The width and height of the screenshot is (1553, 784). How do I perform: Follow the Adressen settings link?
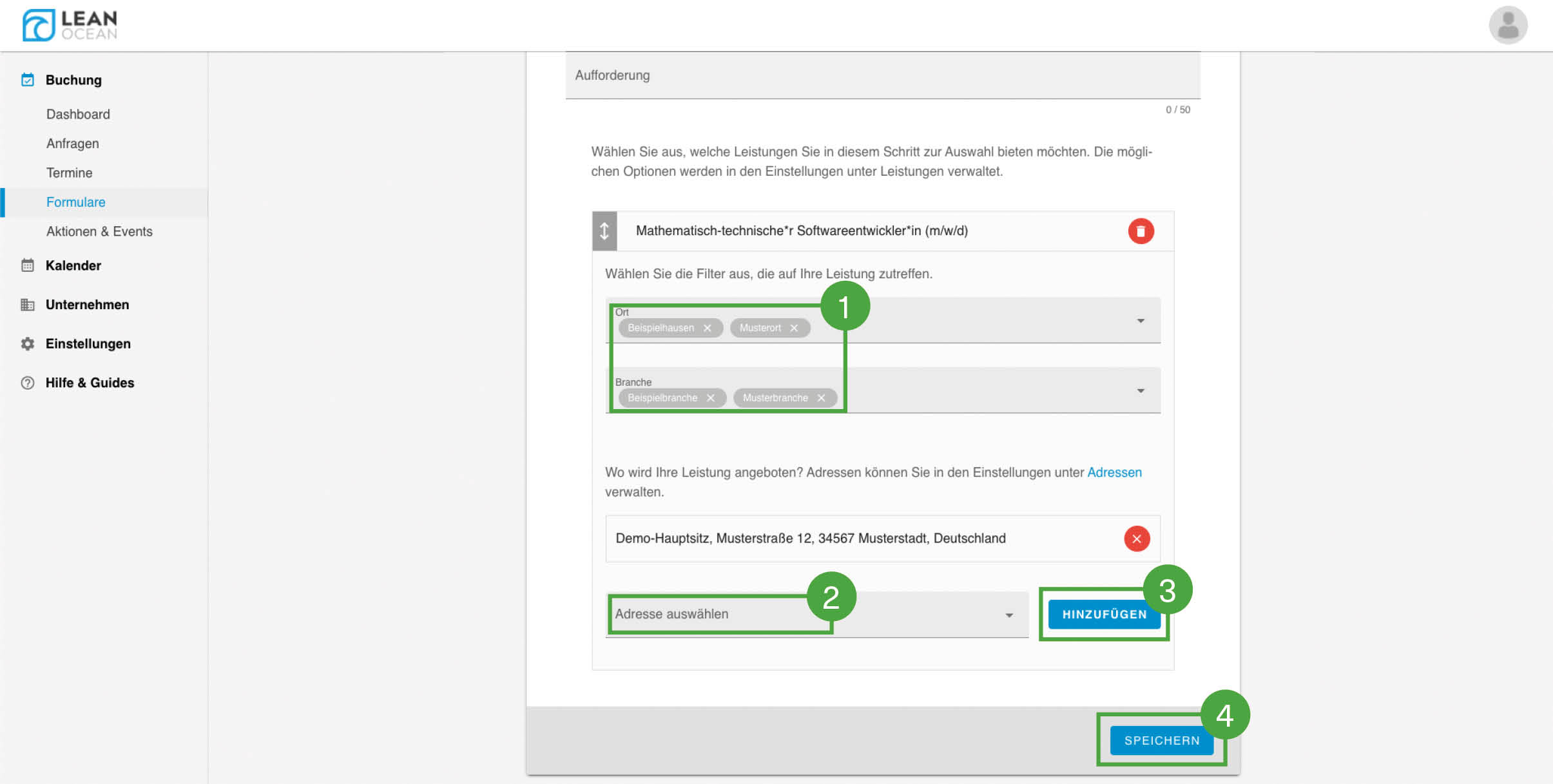tap(1114, 472)
